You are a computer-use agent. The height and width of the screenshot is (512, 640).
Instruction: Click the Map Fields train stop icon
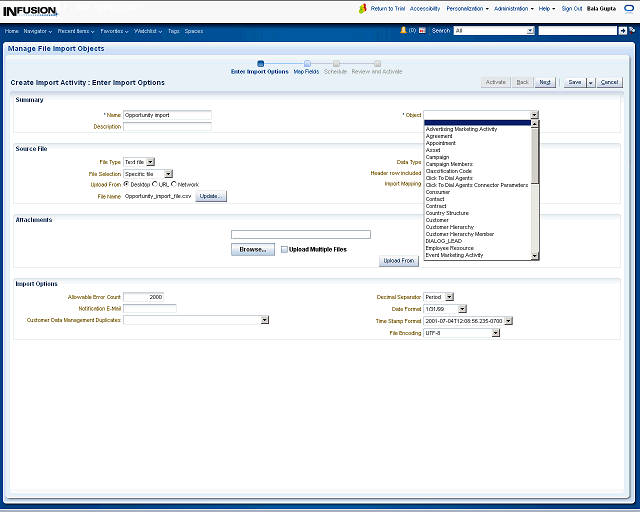(307, 63)
